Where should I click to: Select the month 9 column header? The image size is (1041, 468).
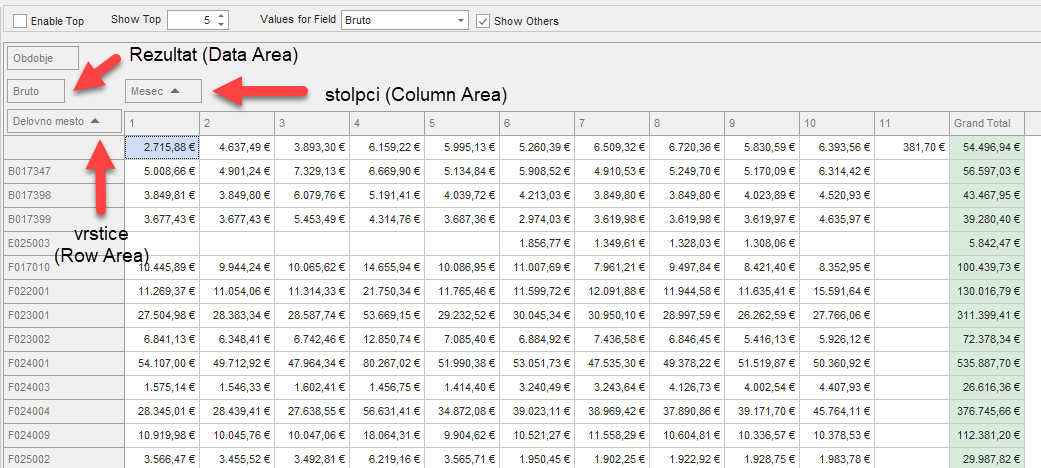coord(761,123)
